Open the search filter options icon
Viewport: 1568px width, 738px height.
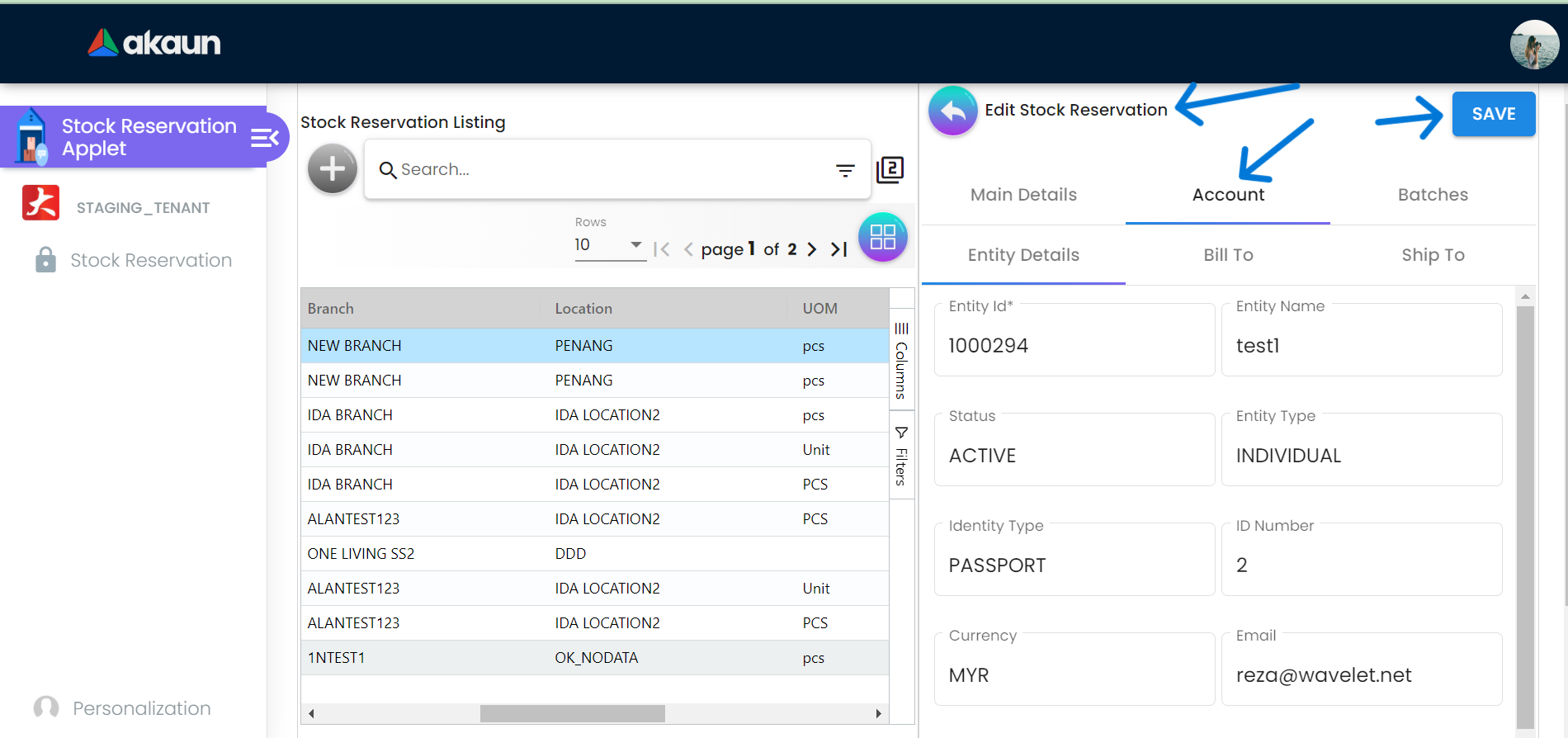[x=845, y=170]
